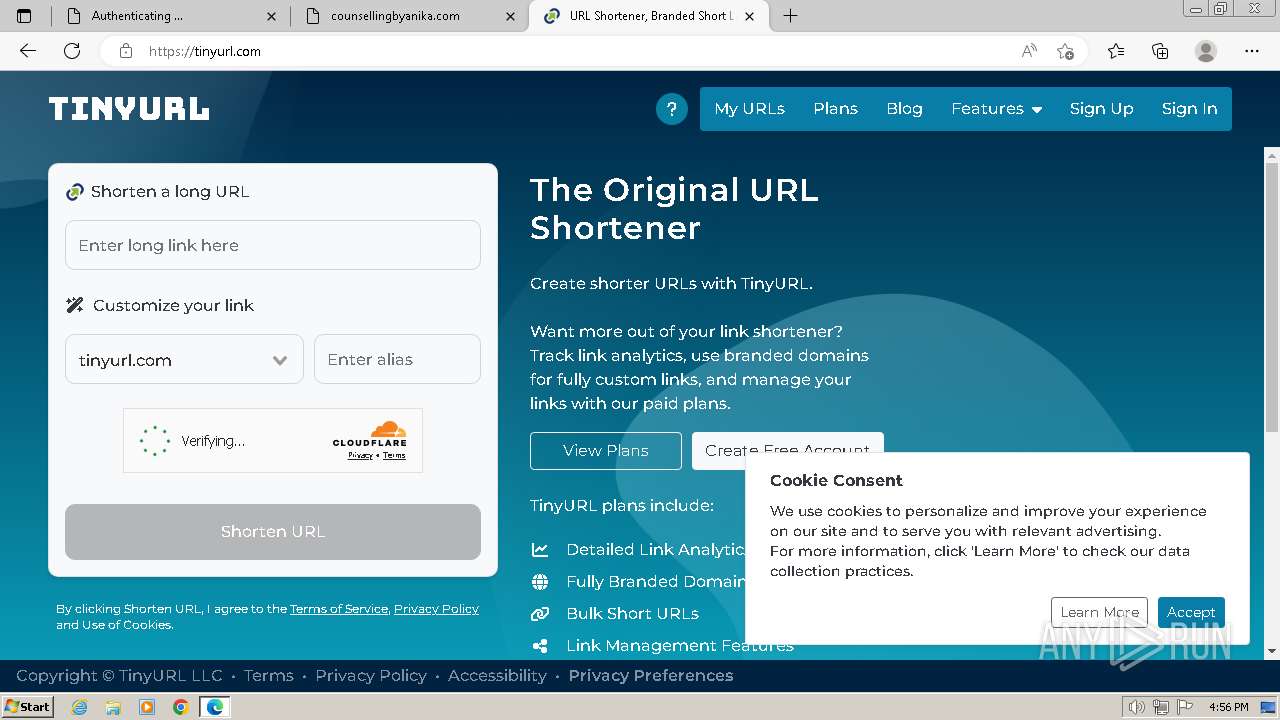Click the View Plans button
Screen dimensions: 1280x720
(x=606, y=451)
